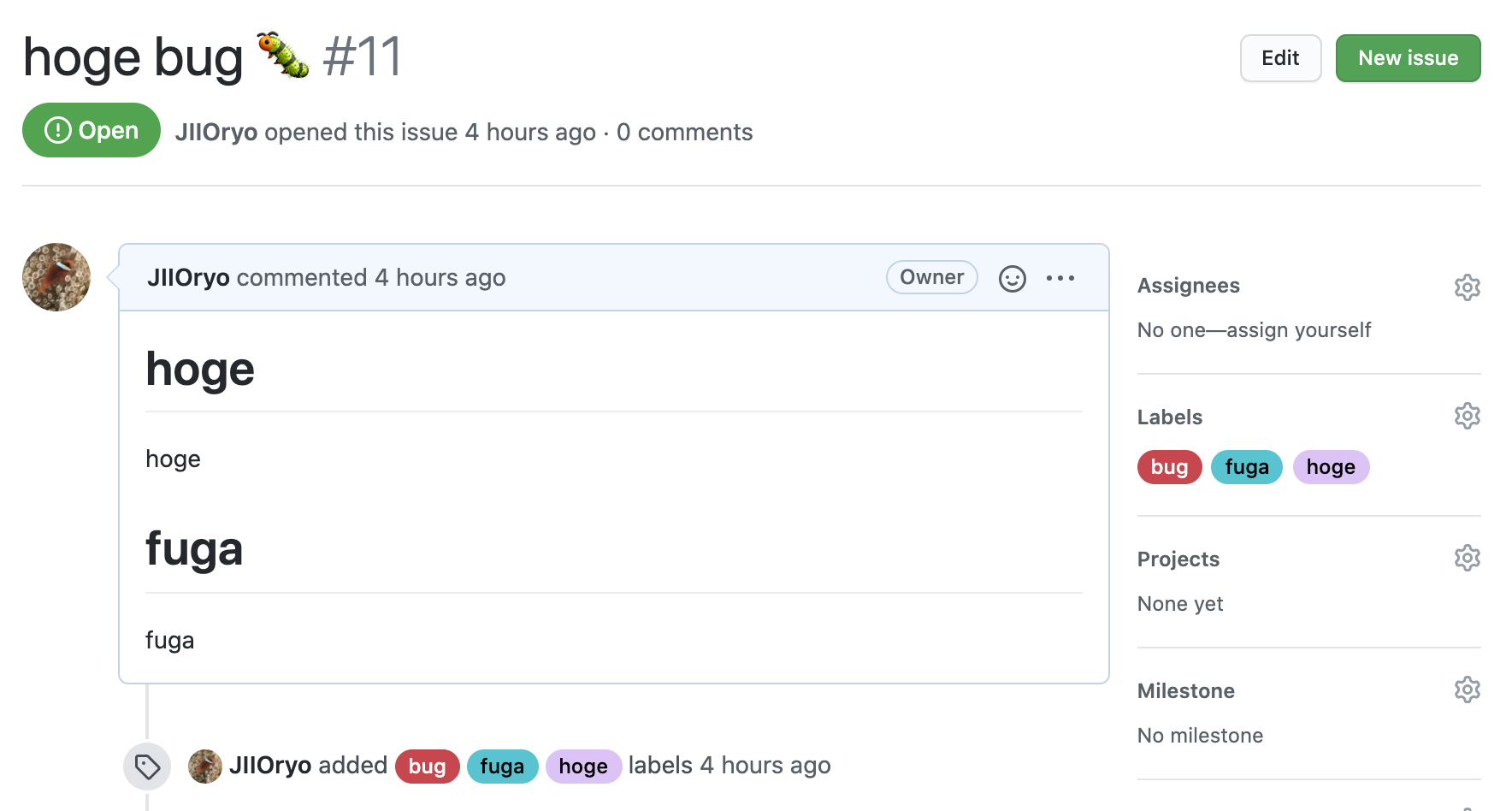Click the 'hoge' paragraph text in comment
1512x811 pixels.
click(173, 459)
